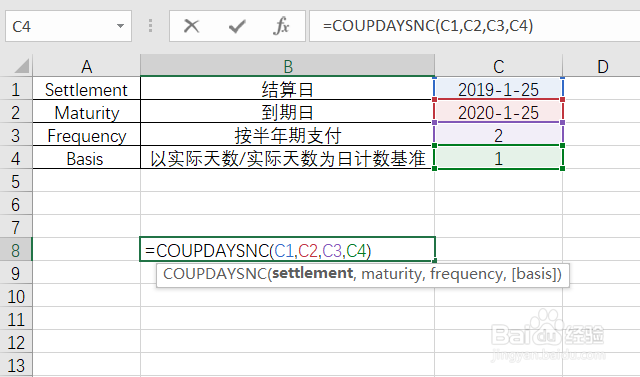Select column D header
The image size is (640, 377).
(x=602, y=66)
